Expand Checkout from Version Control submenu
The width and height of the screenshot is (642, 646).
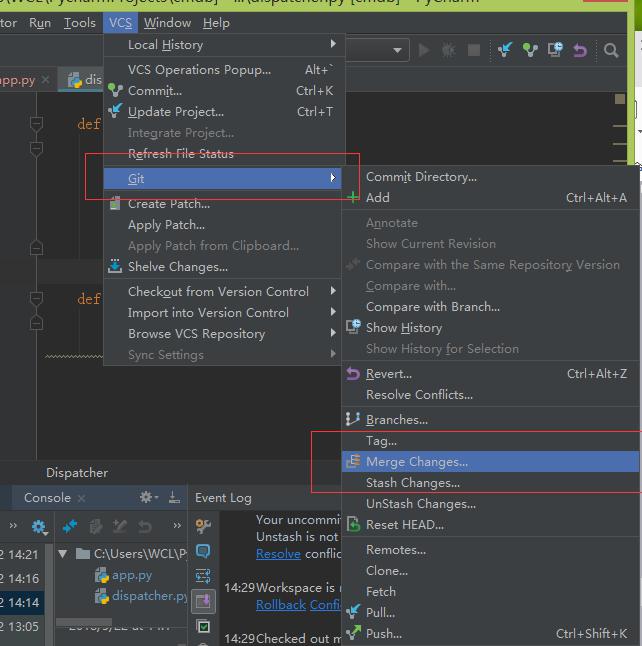point(223,291)
